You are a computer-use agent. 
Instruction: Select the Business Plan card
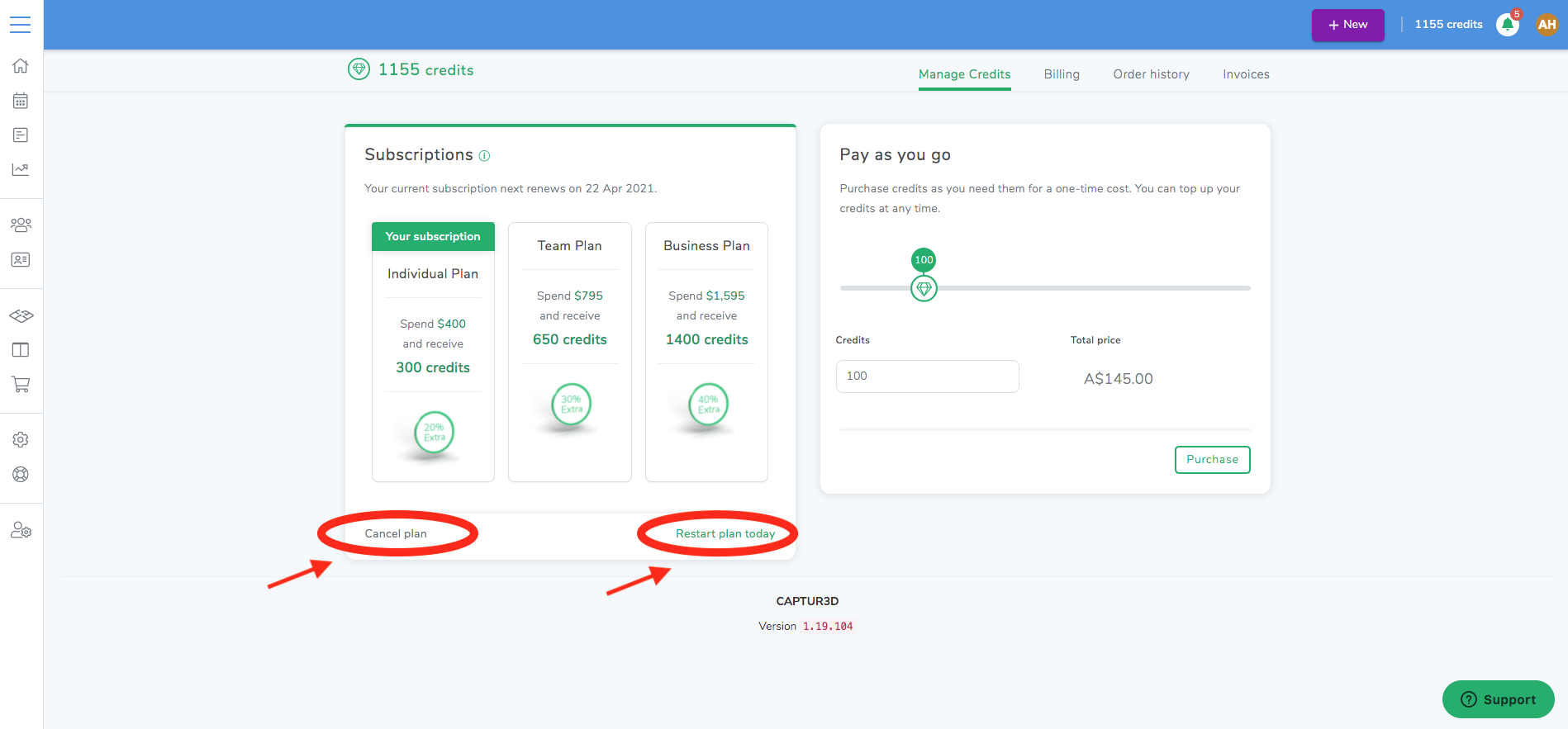(706, 352)
